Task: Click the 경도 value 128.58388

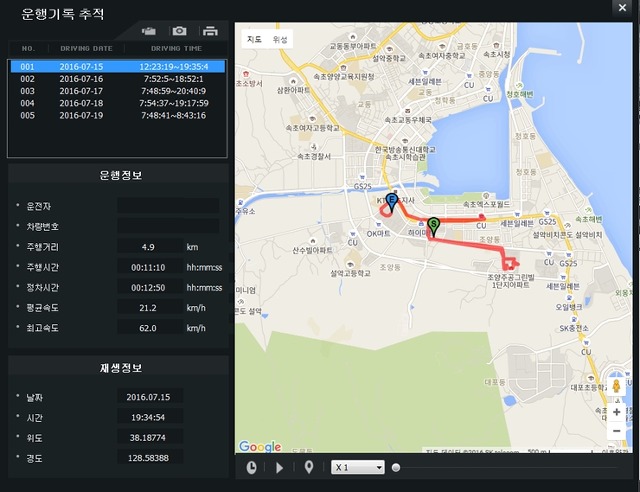Action: [x=150, y=458]
